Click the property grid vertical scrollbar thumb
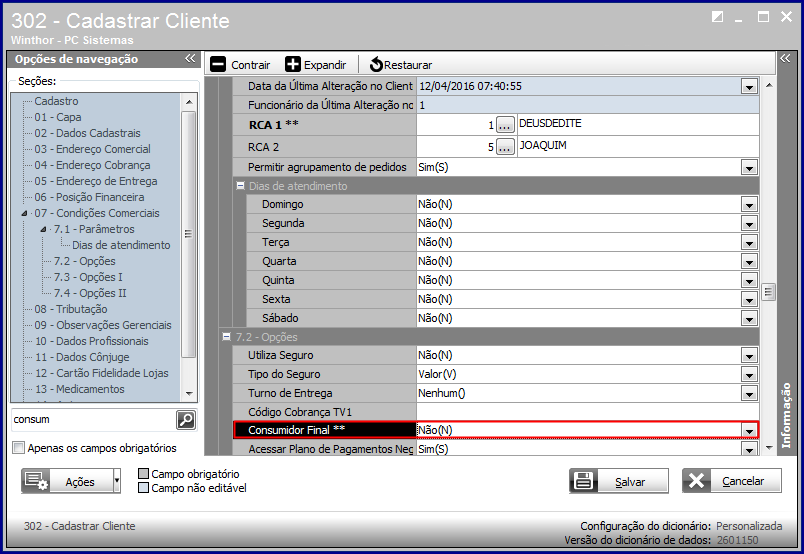 tap(768, 292)
